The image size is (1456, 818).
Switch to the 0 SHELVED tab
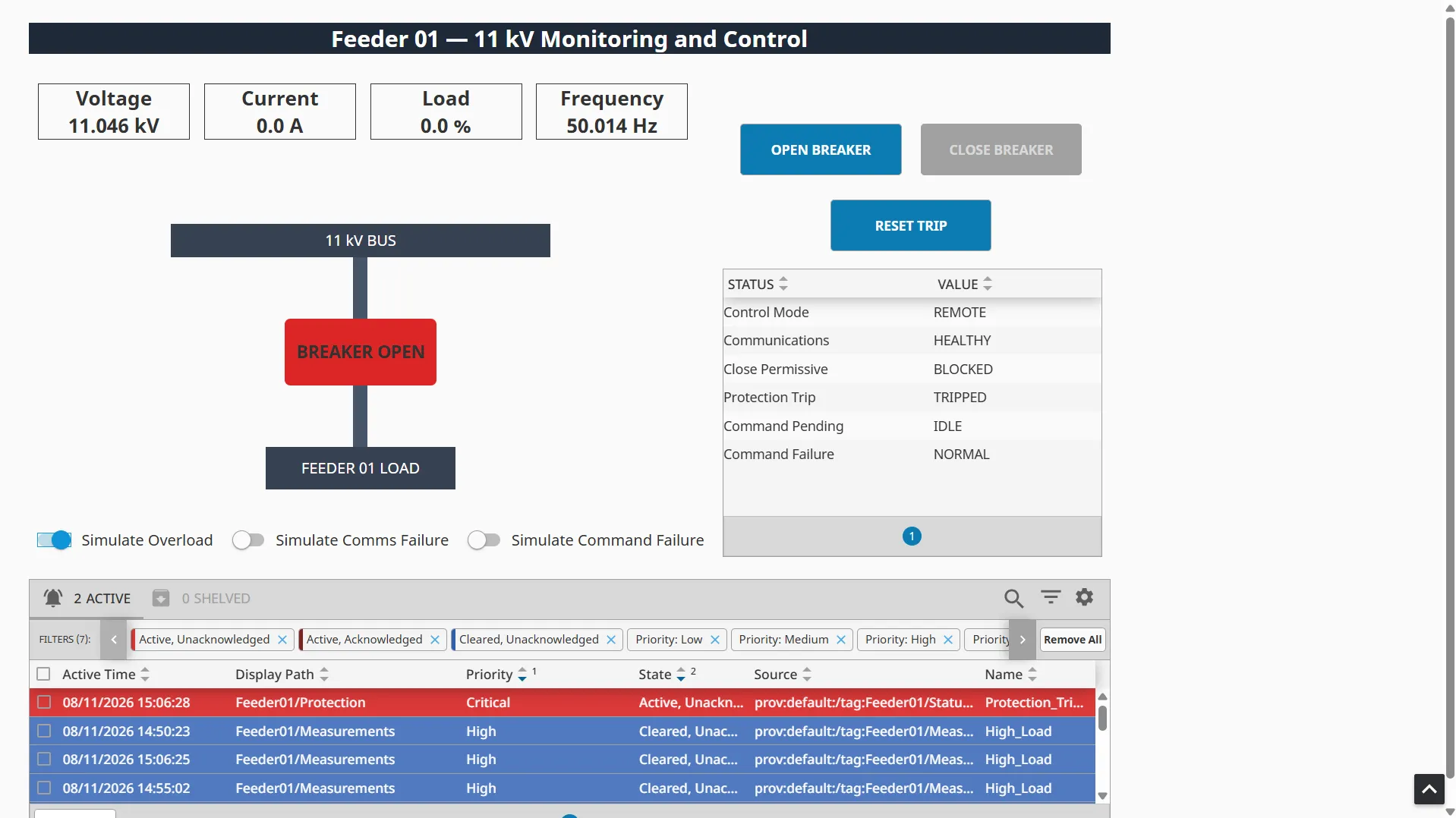click(x=201, y=599)
